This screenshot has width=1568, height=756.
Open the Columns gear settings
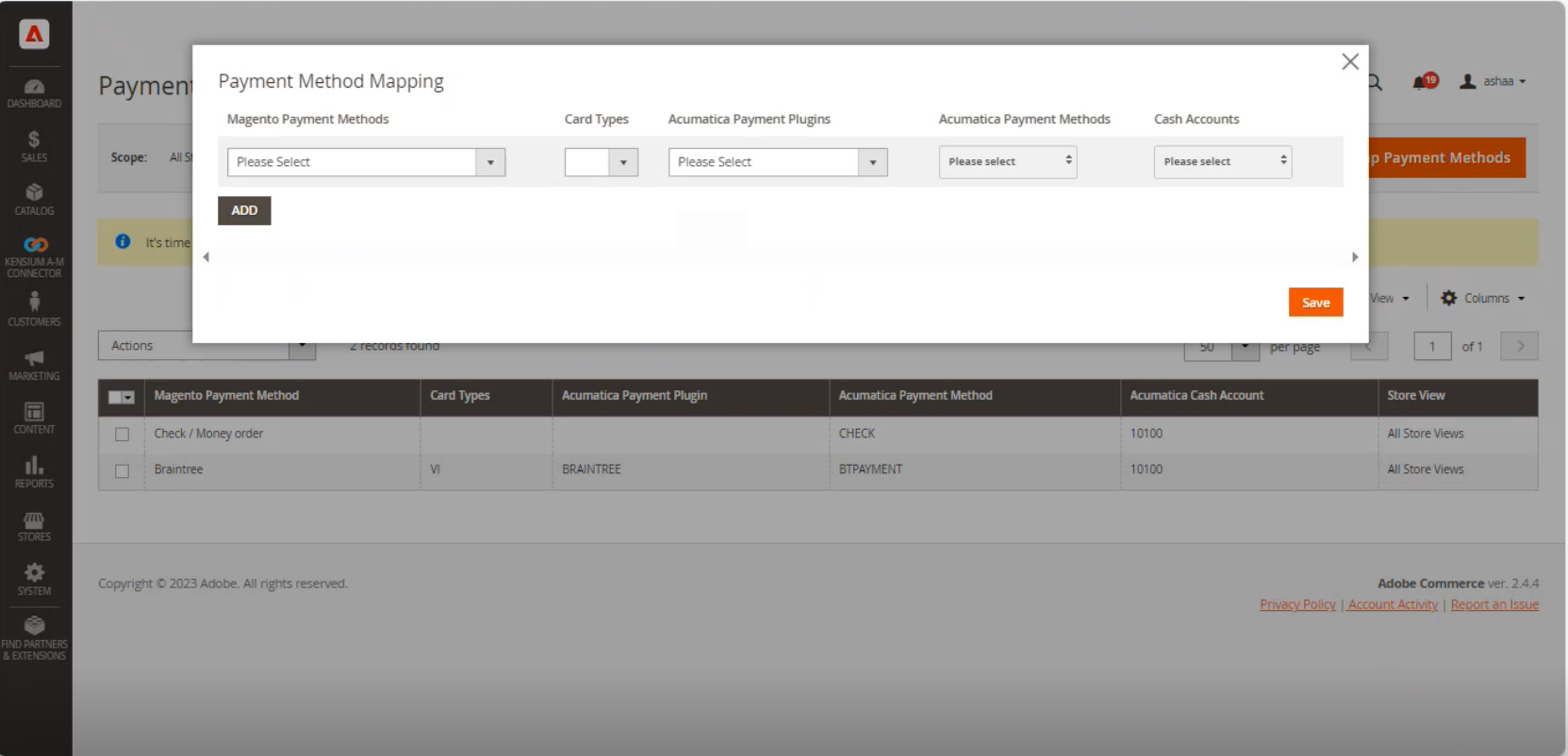coord(1482,298)
